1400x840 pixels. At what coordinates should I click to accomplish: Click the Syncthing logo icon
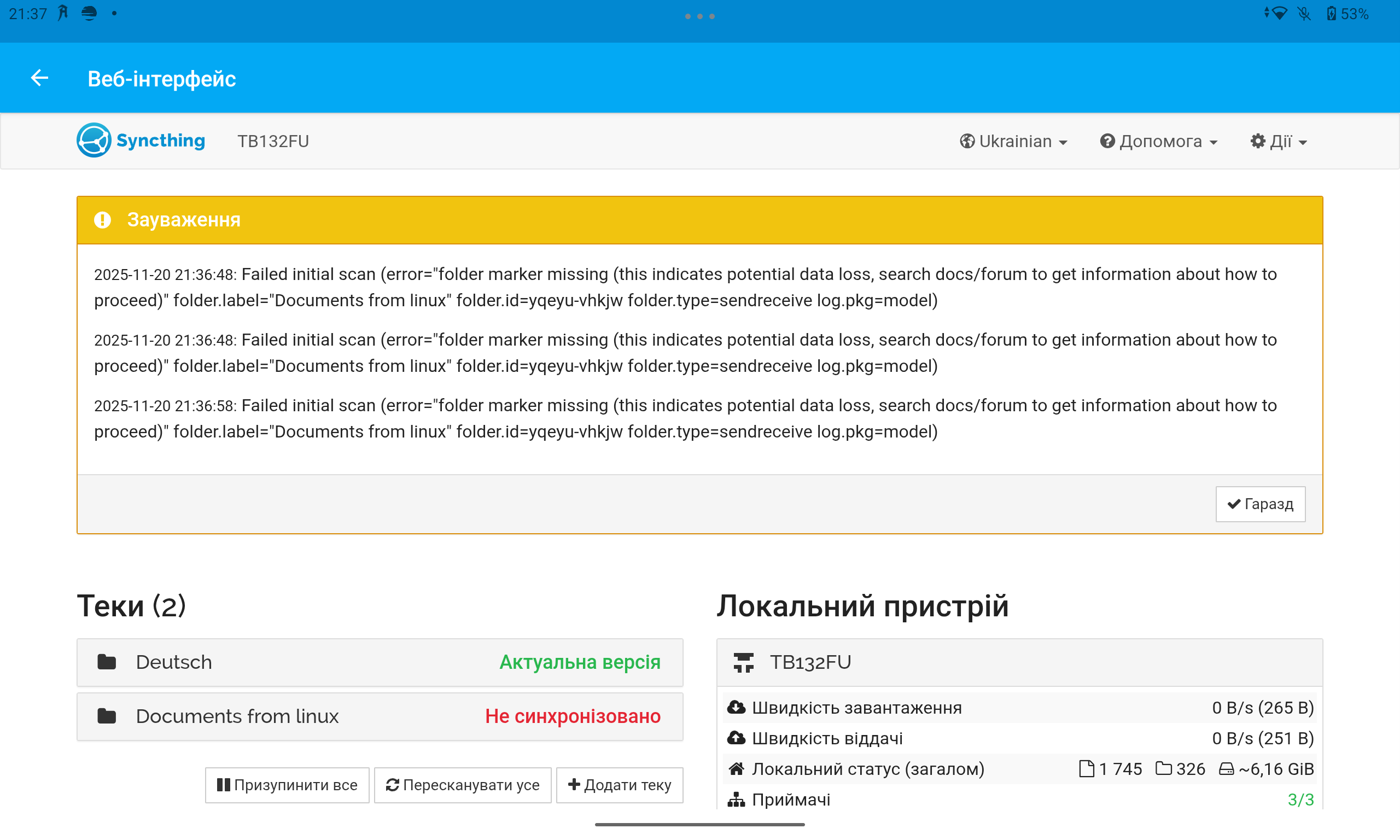[x=94, y=141]
